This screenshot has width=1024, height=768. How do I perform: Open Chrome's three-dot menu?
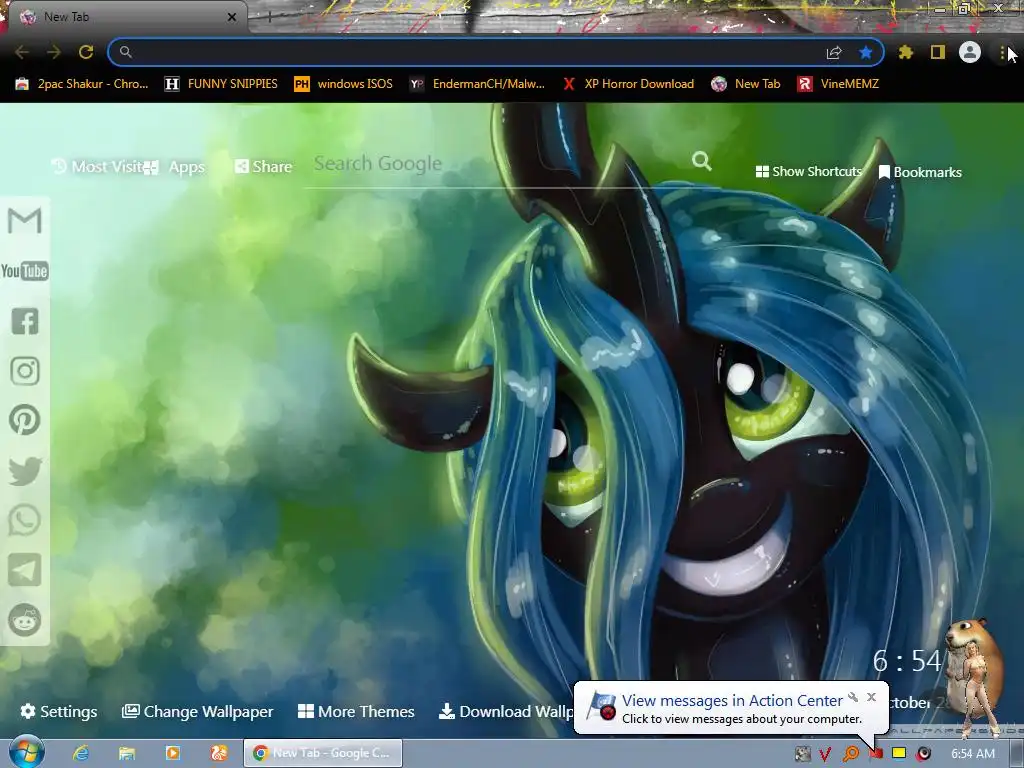tap(1002, 52)
